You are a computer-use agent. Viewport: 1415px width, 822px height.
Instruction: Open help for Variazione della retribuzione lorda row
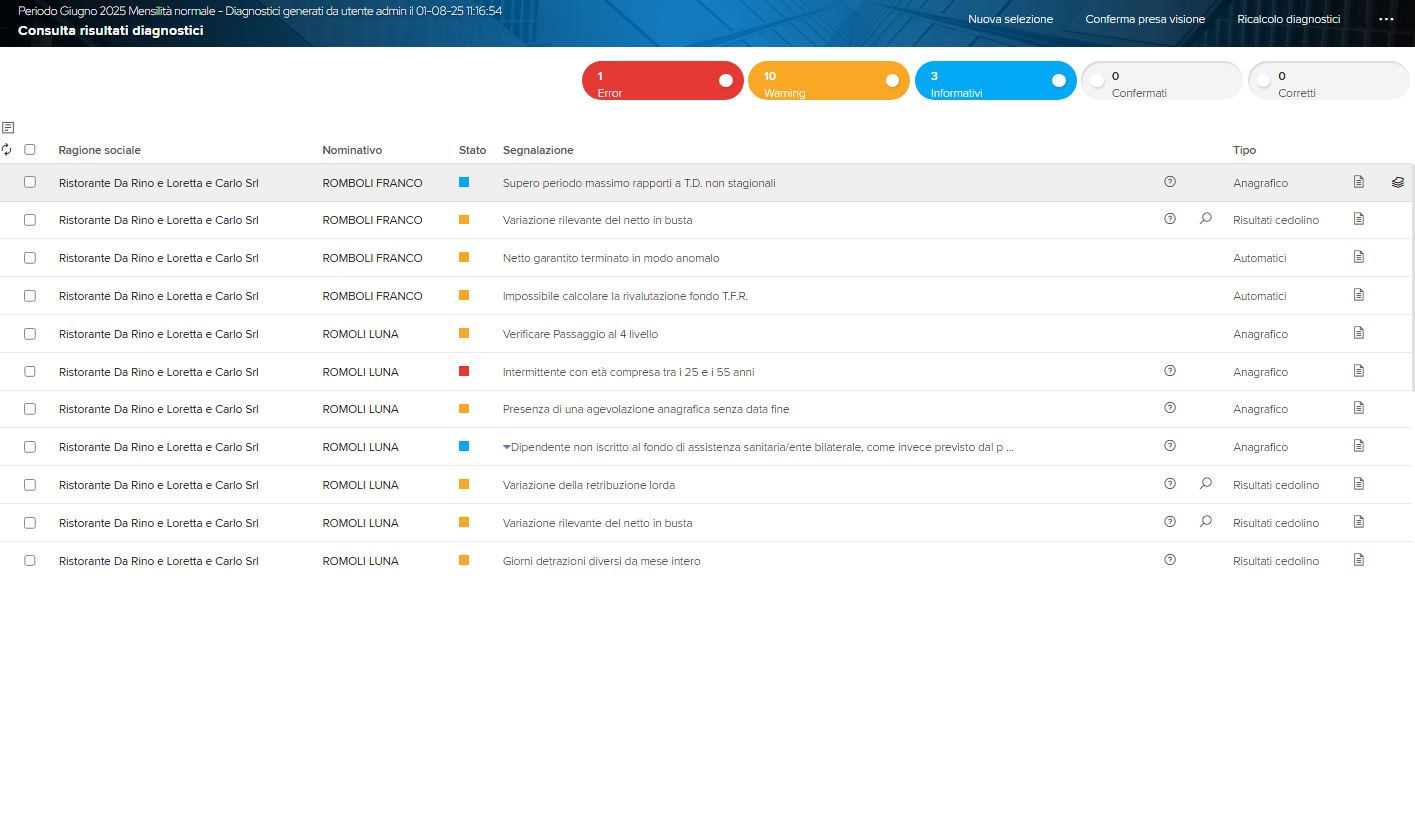tap(1170, 483)
